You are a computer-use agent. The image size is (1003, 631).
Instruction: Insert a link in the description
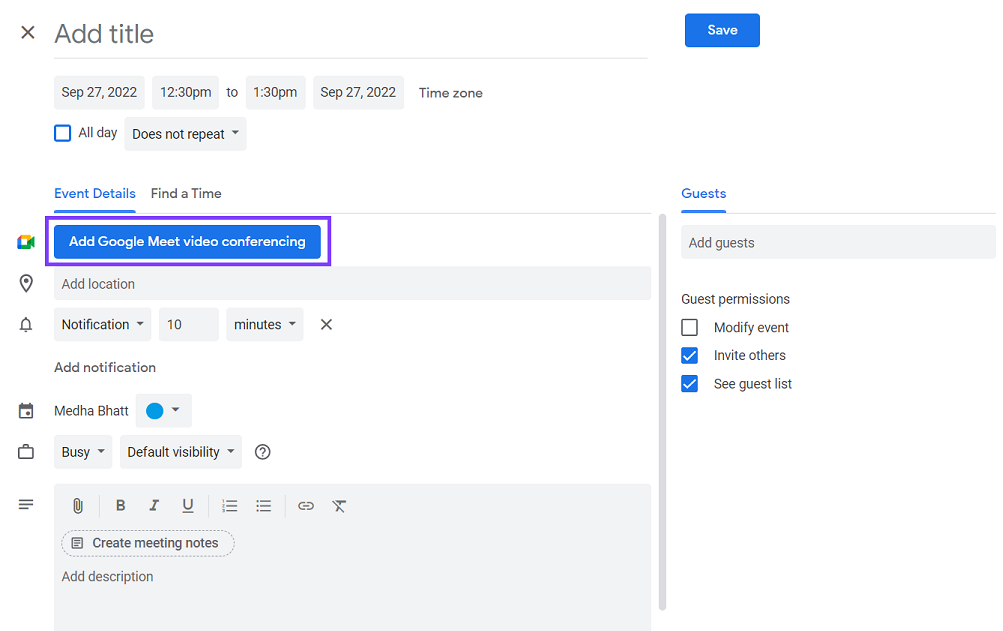pos(305,505)
